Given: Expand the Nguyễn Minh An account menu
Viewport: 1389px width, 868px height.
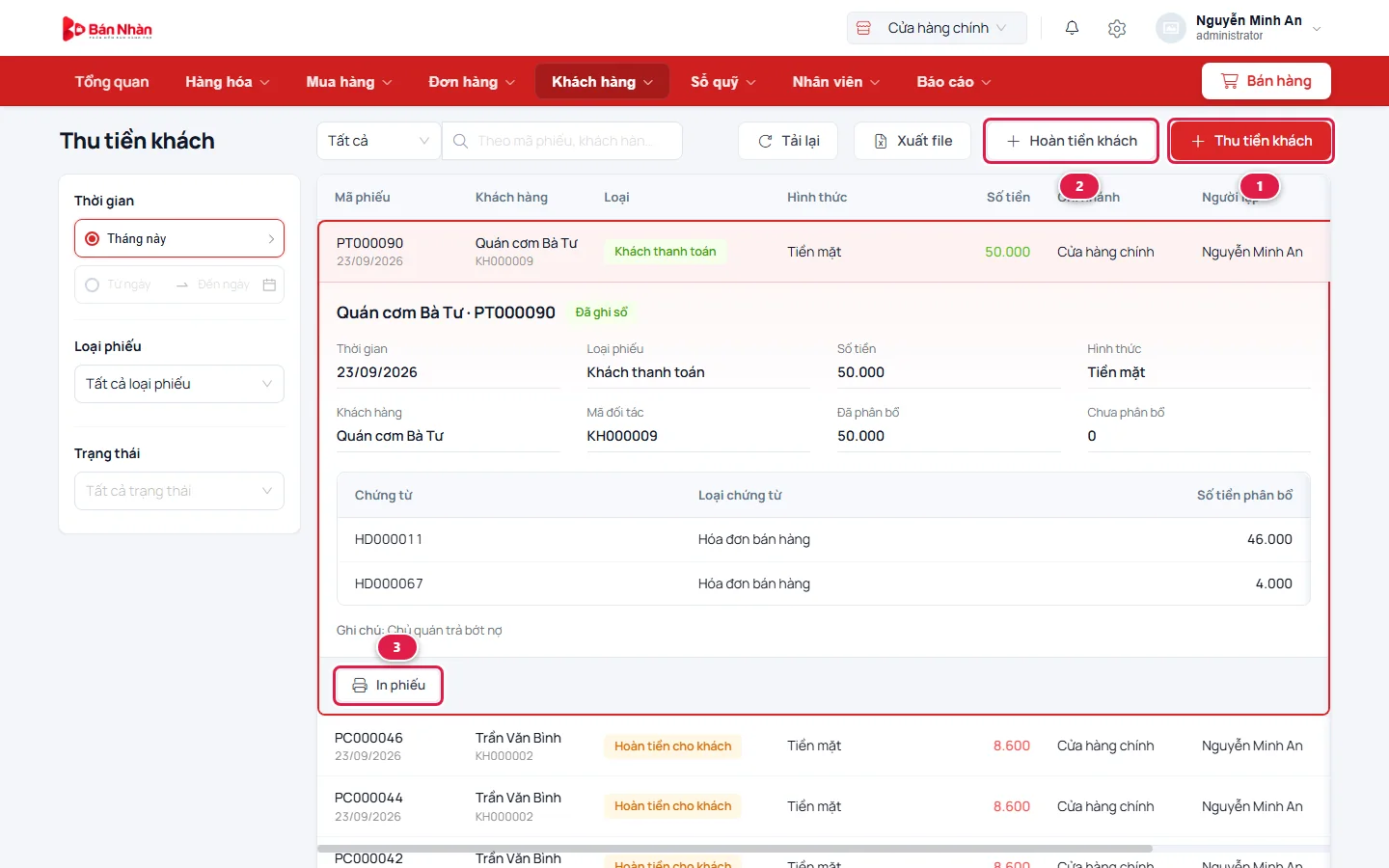Looking at the screenshot, I should tap(1317, 28).
